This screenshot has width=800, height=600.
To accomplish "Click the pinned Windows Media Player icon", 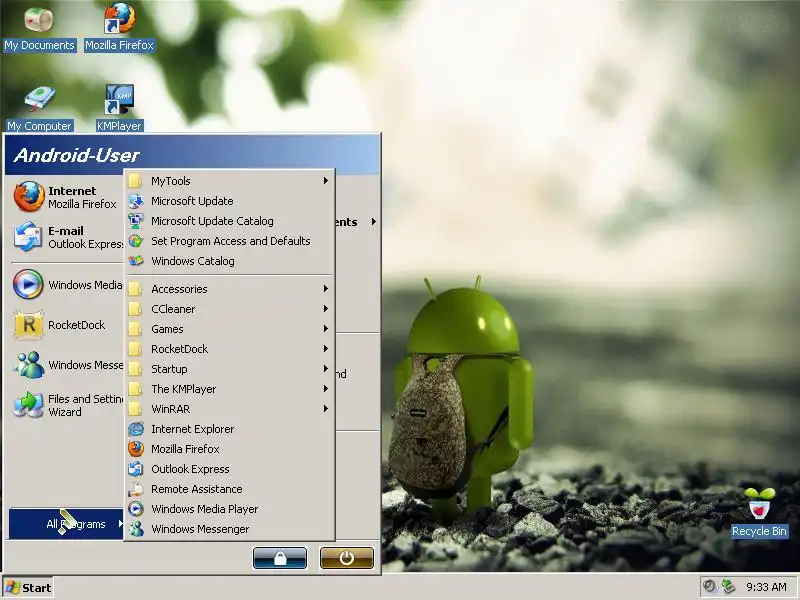I will click(28, 284).
